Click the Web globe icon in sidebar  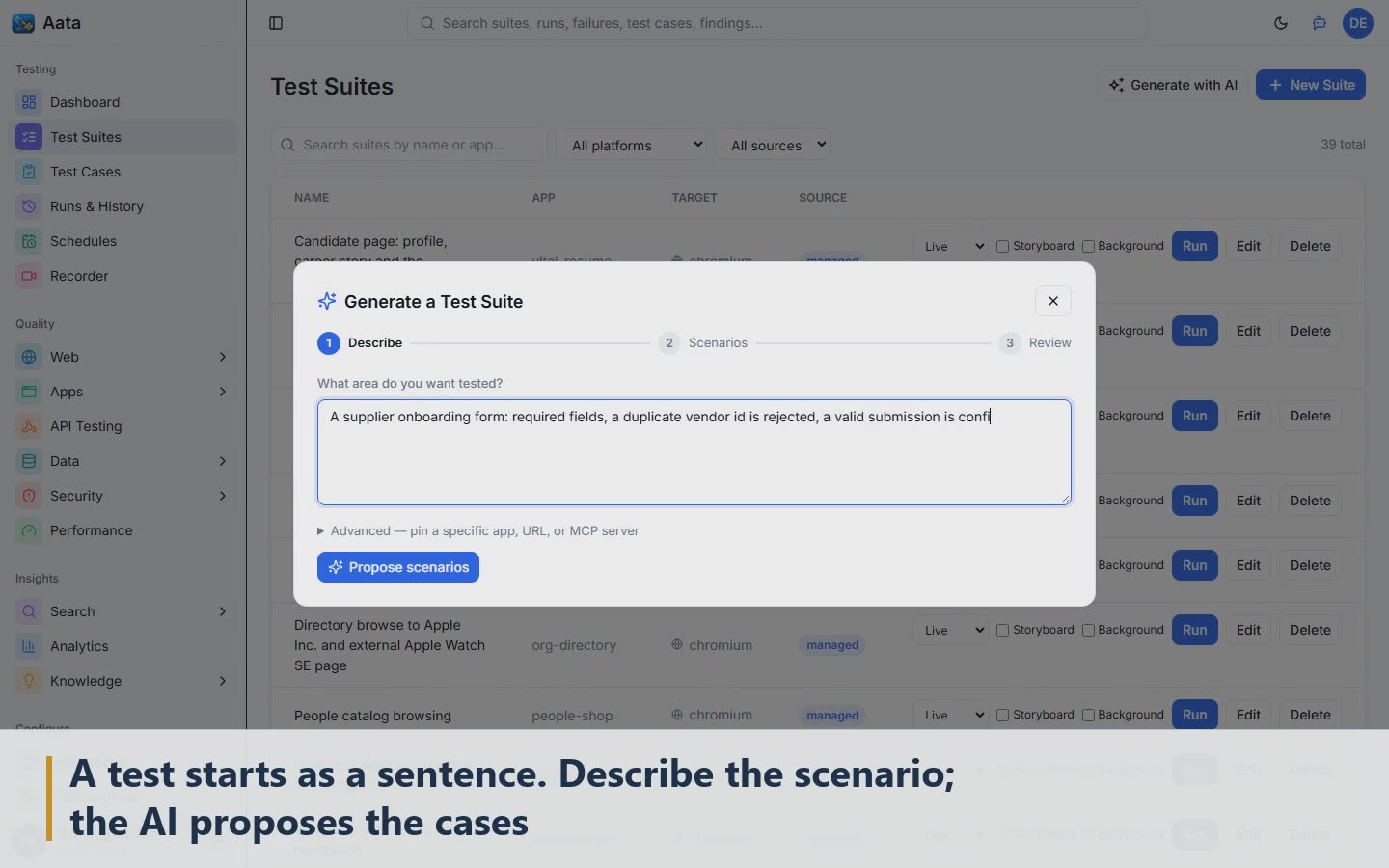point(29,357)
